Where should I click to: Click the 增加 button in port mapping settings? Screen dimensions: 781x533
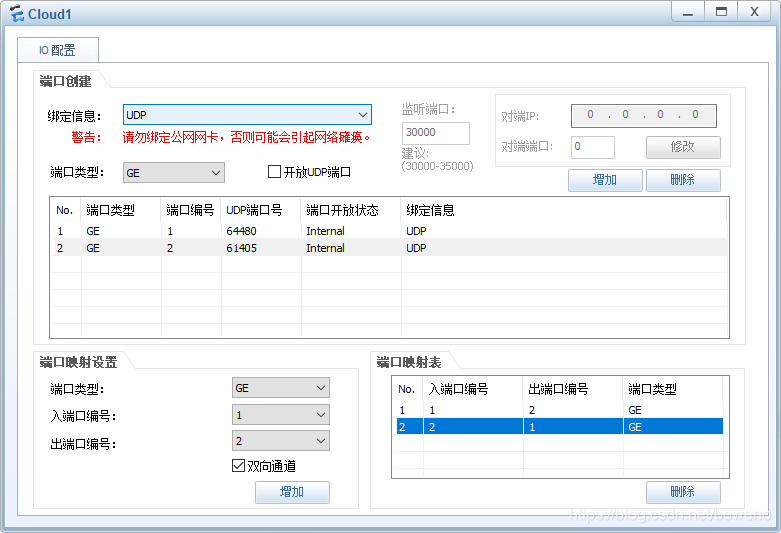pos(292,492)
